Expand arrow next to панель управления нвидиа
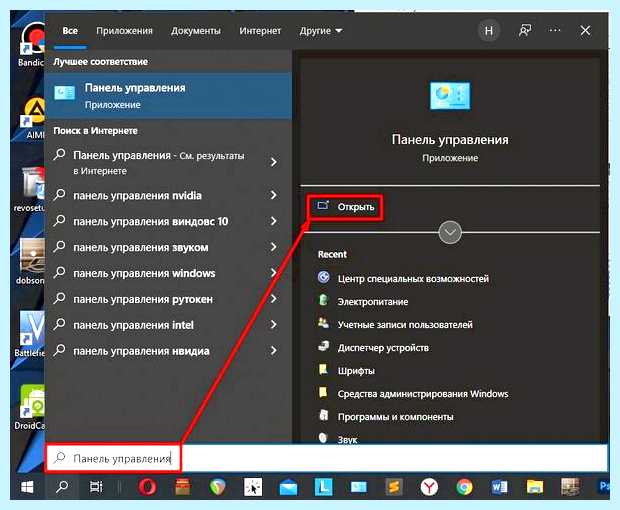 click(x=273, y=351)
